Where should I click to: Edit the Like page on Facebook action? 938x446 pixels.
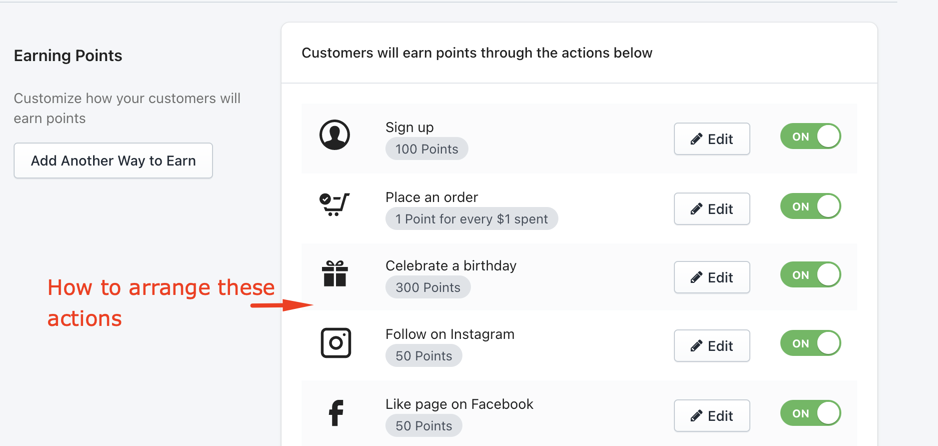(712, 416)
